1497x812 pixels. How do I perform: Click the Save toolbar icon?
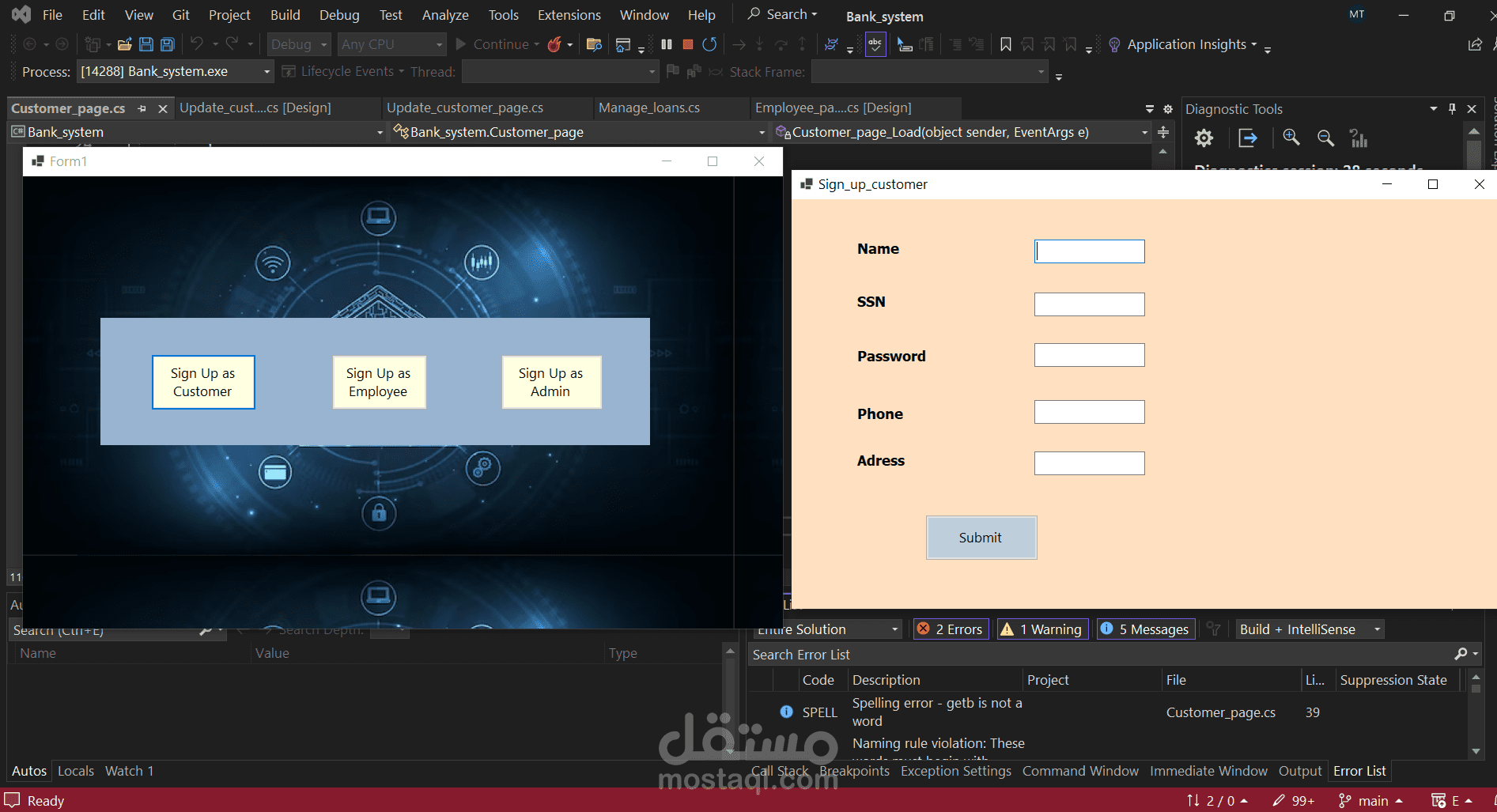[x=146, y=44]
